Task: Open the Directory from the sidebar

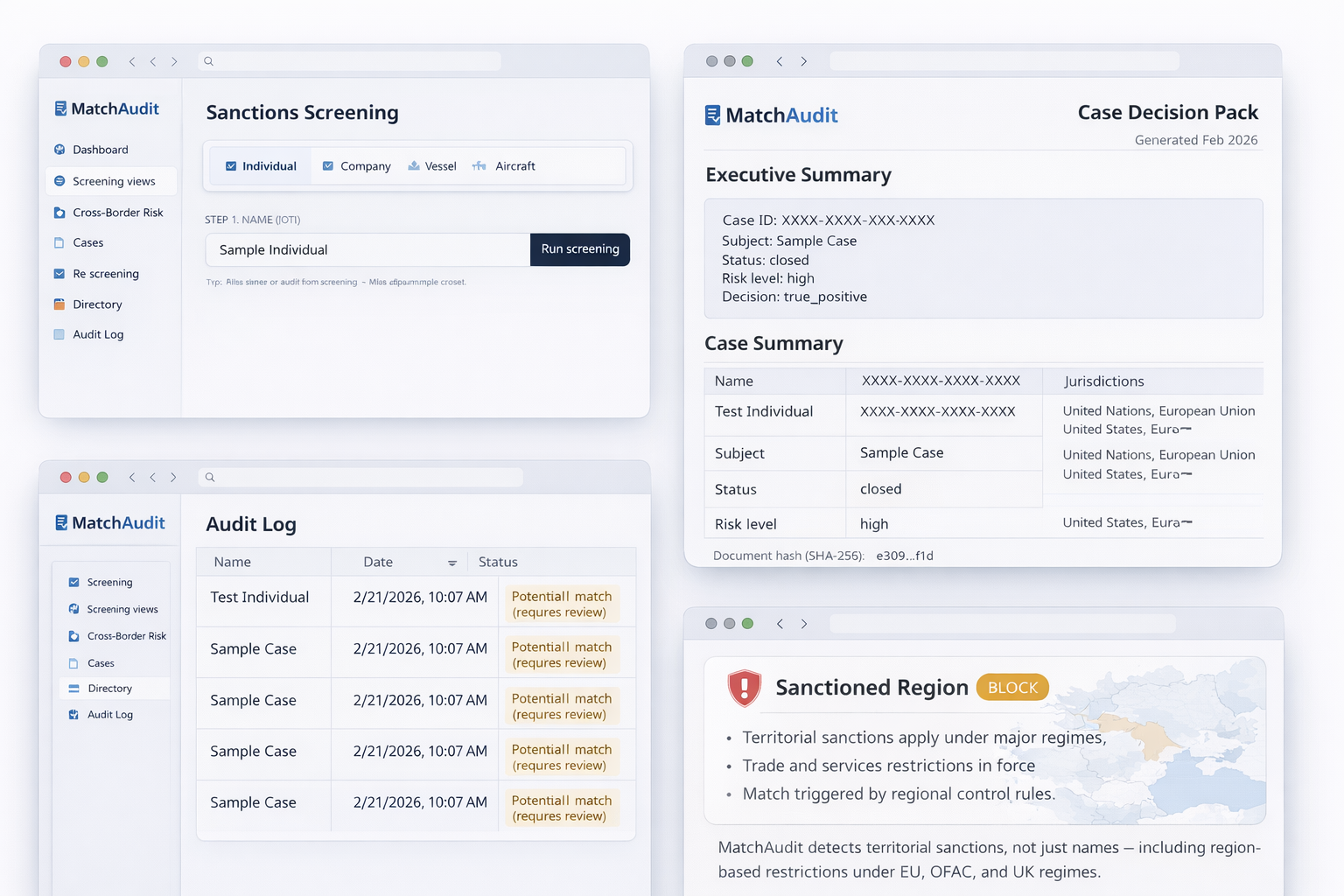Action: [97, 304]
